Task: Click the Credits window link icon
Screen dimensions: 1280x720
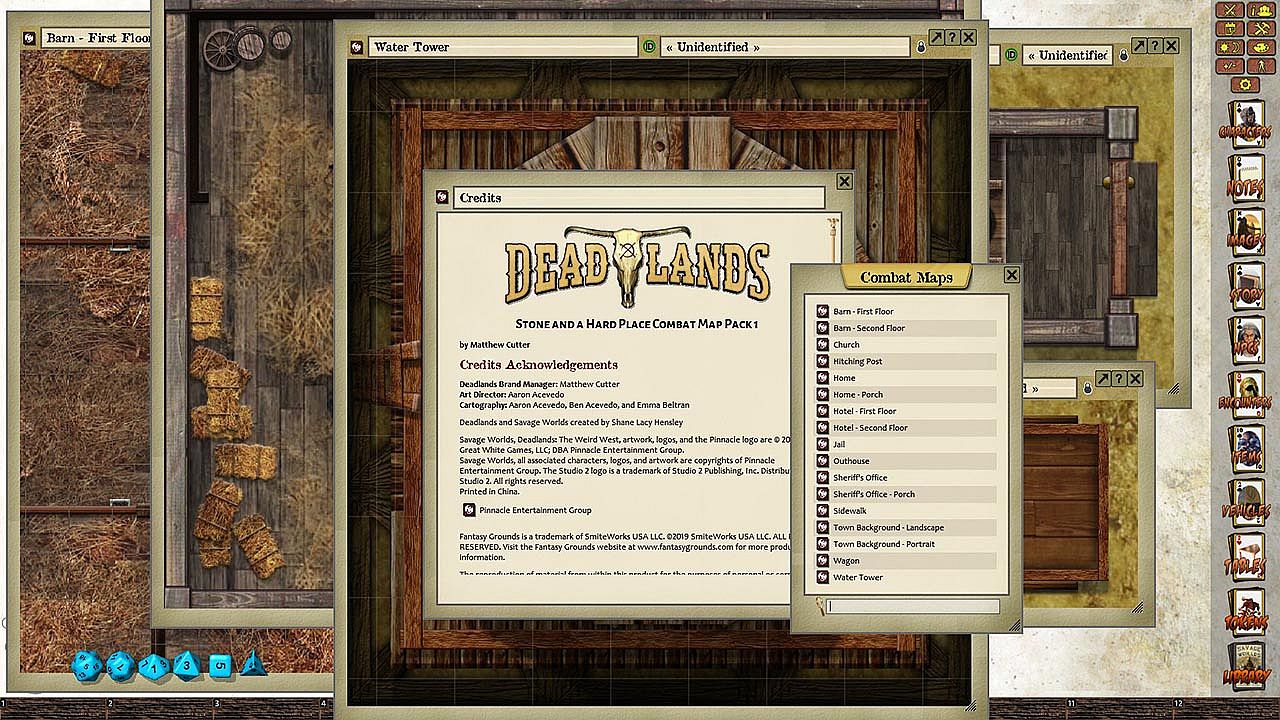Action: [442, 198]
